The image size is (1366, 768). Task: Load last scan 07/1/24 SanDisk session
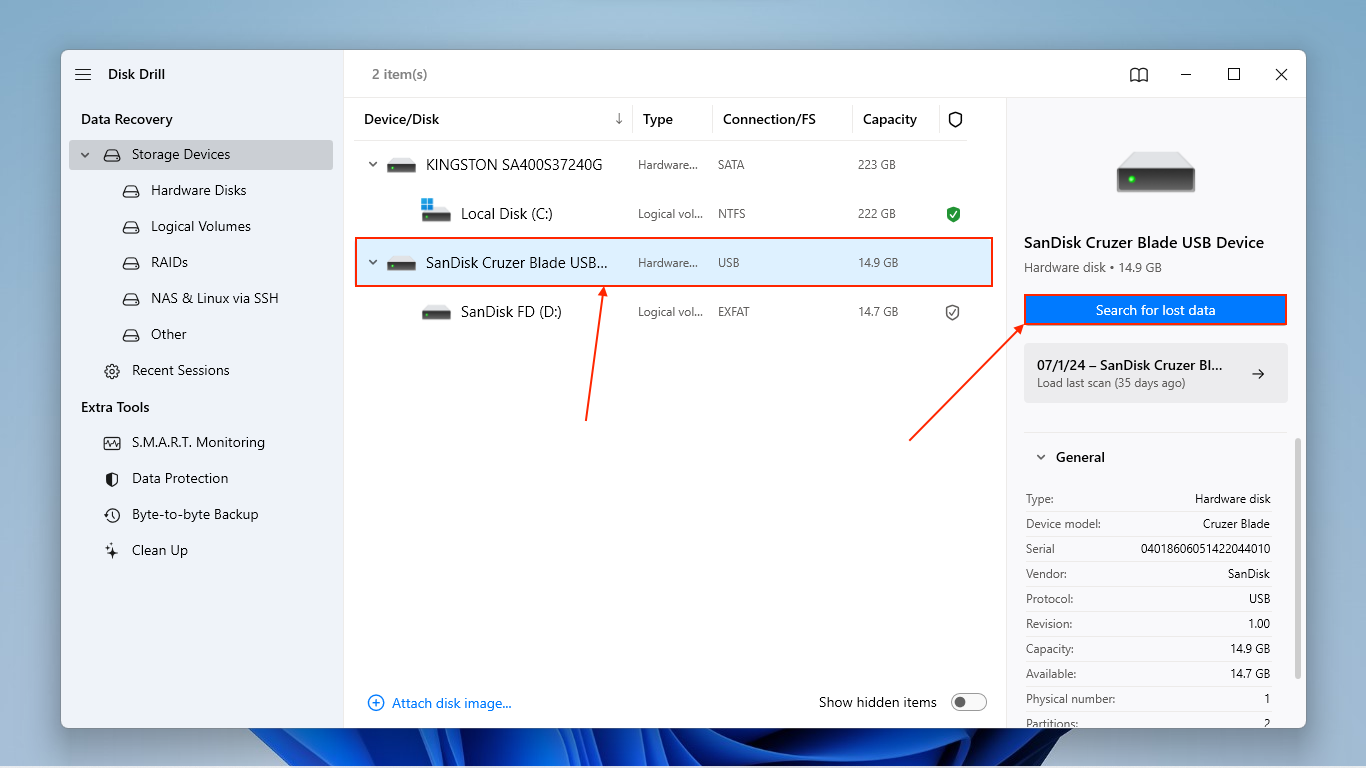(x=1156, y=373)
